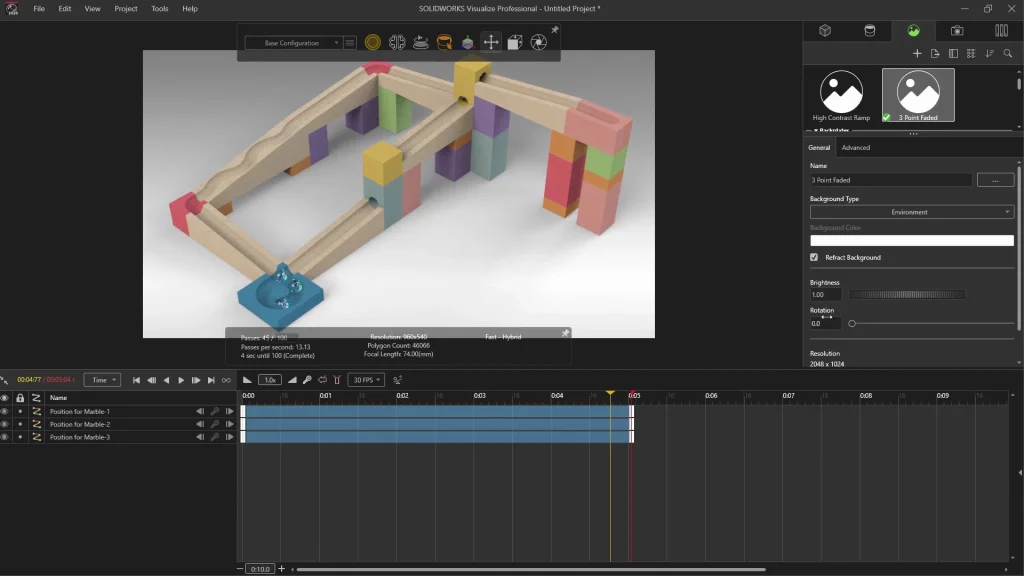
Task: Select the camera aperture icon in viewport toolbar
Action: click(539, 43)
